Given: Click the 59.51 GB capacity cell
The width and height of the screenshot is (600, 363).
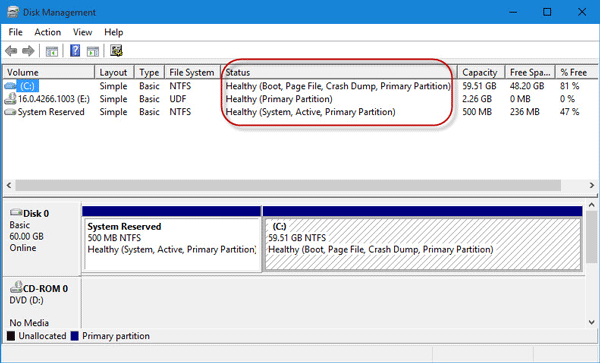Looking at the screenshot, I should (x=479, y=86).
